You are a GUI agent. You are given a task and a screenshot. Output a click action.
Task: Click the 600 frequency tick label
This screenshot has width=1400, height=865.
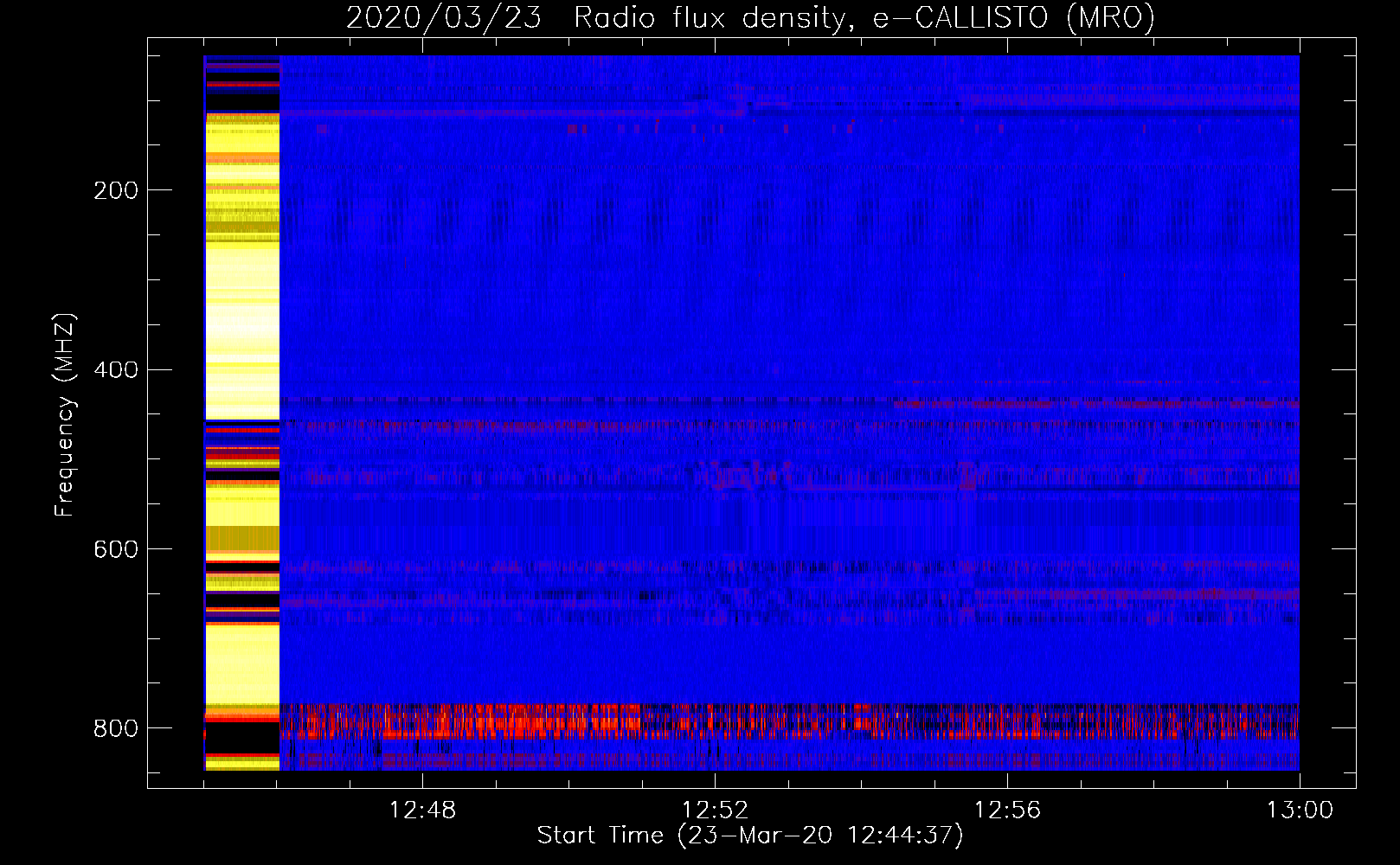pyautogui.click(x=116, y=550)
